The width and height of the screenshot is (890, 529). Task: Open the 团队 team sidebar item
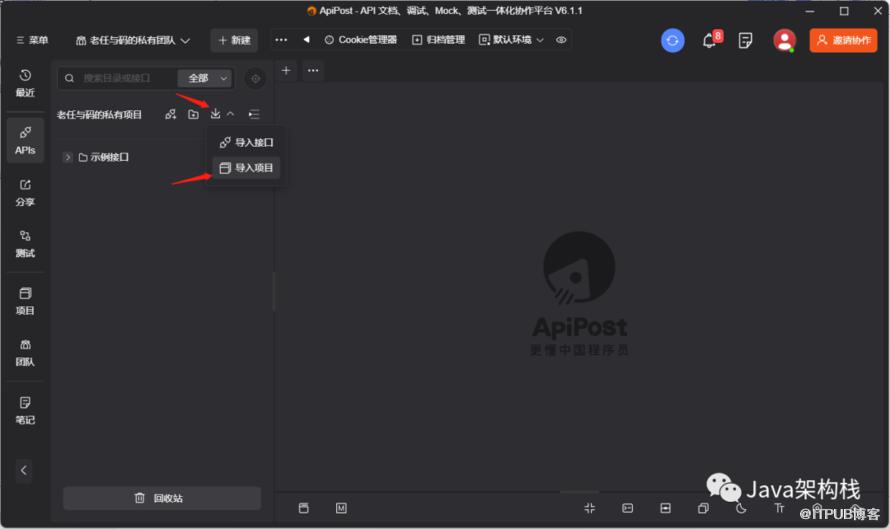(25, 352)
